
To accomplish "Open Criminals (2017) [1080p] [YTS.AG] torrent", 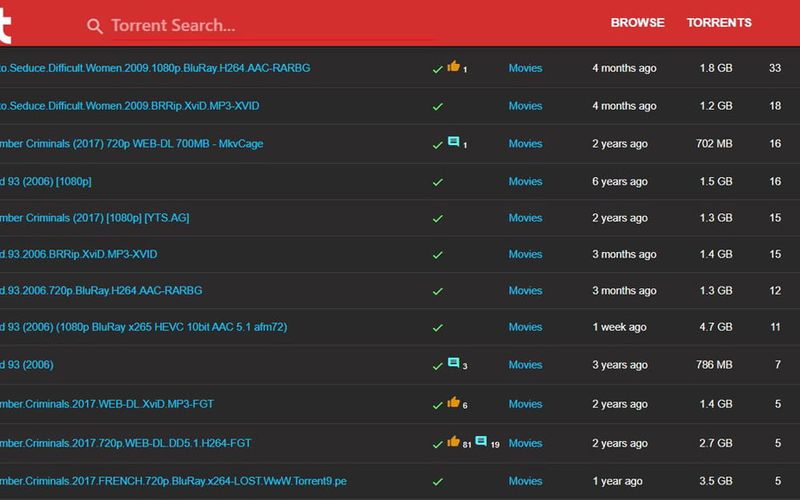I will (x=95, y=218).
